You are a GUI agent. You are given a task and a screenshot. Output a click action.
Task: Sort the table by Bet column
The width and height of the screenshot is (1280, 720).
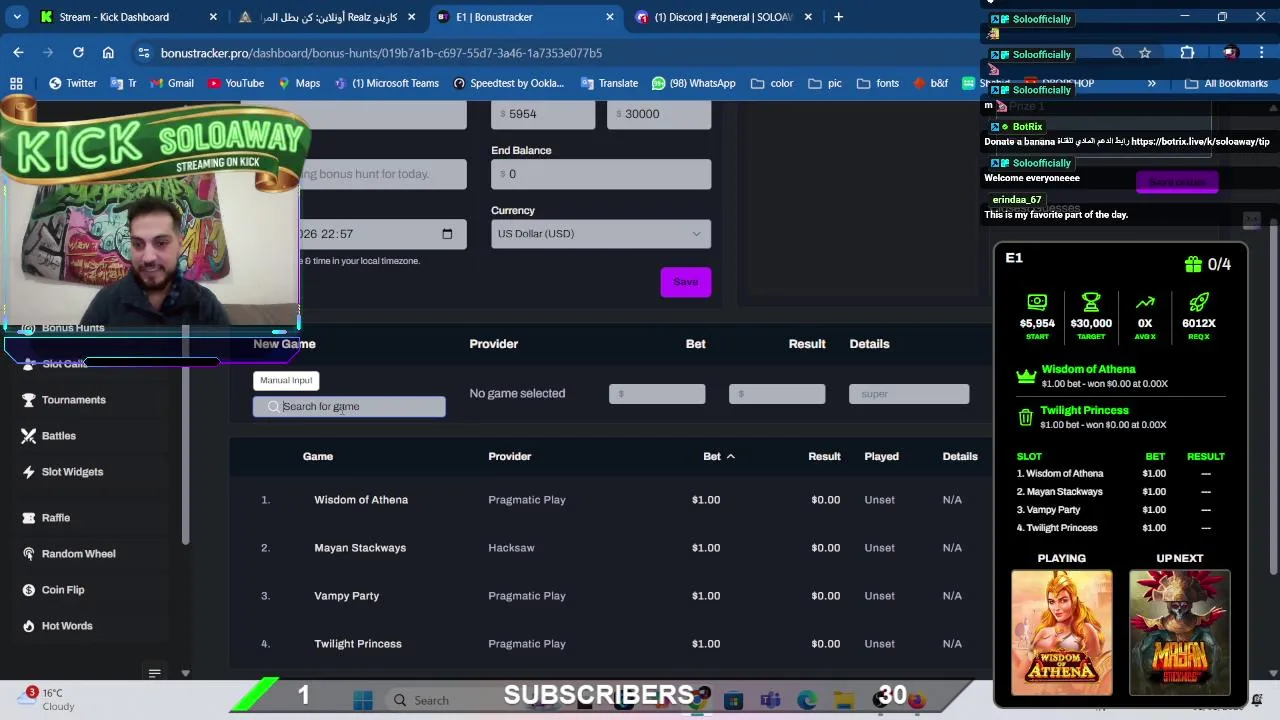(x=718, y=456)
